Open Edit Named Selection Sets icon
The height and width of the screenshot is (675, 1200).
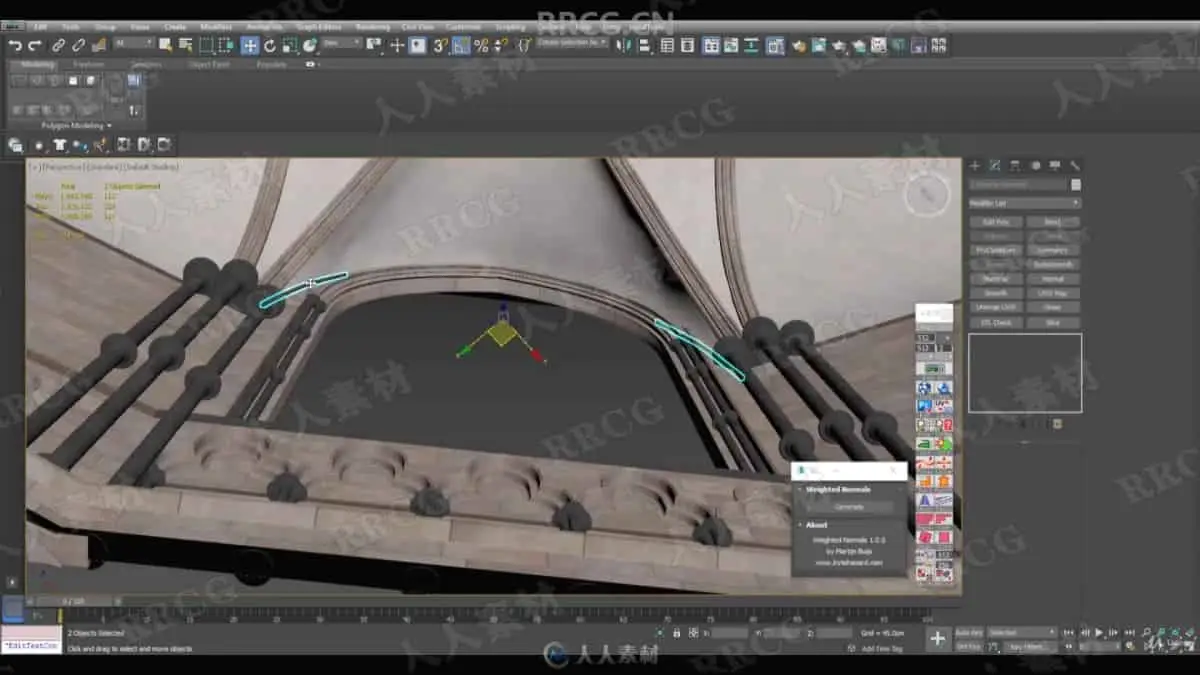522,45
